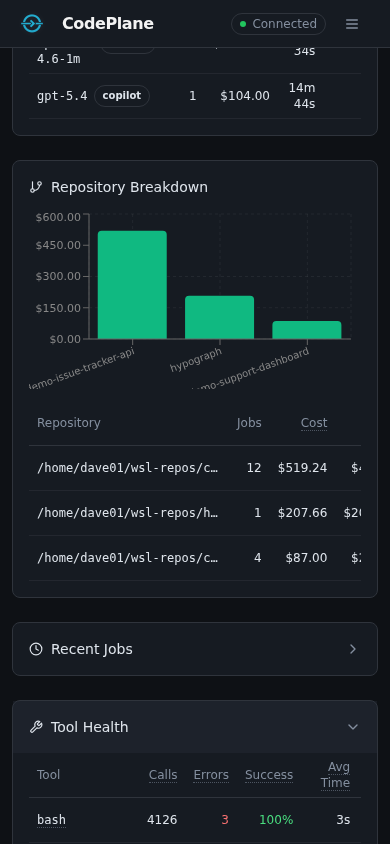The image size is (390, 844).
Task: Click the Repository column header
Action: (x=69, y=423)
